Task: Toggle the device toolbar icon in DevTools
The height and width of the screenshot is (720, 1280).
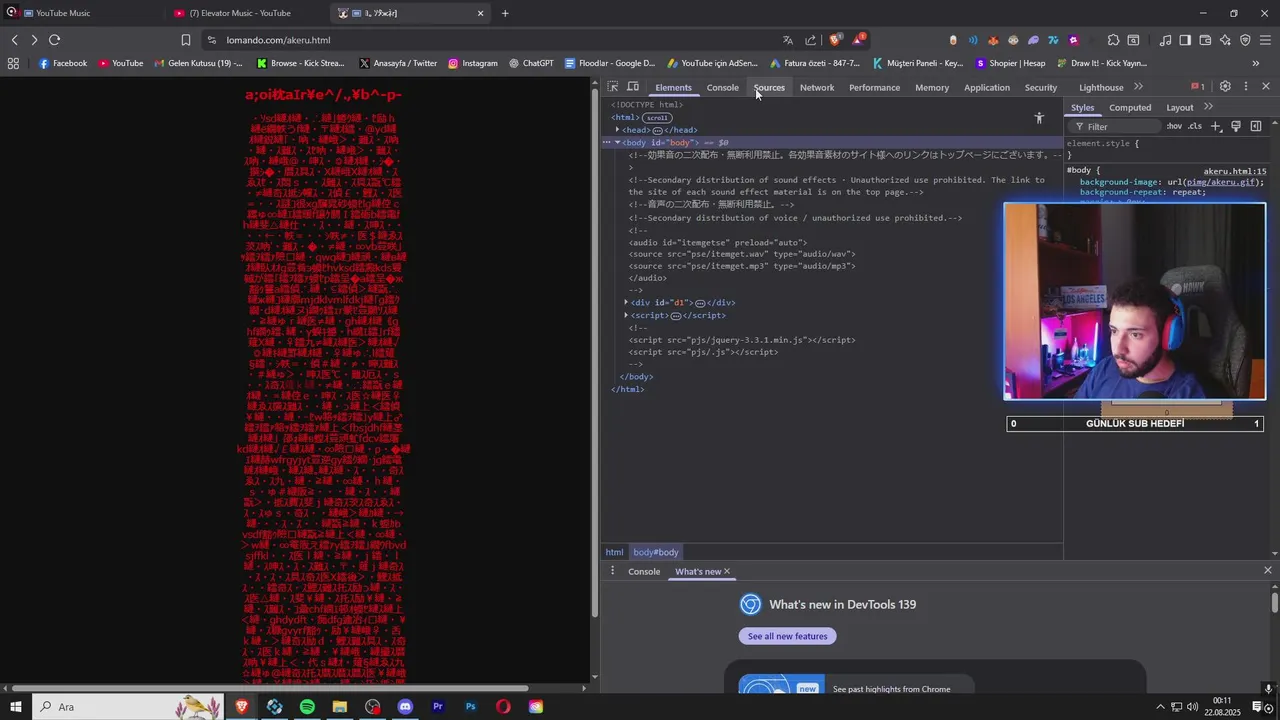Action: click(x=633, y=87)
